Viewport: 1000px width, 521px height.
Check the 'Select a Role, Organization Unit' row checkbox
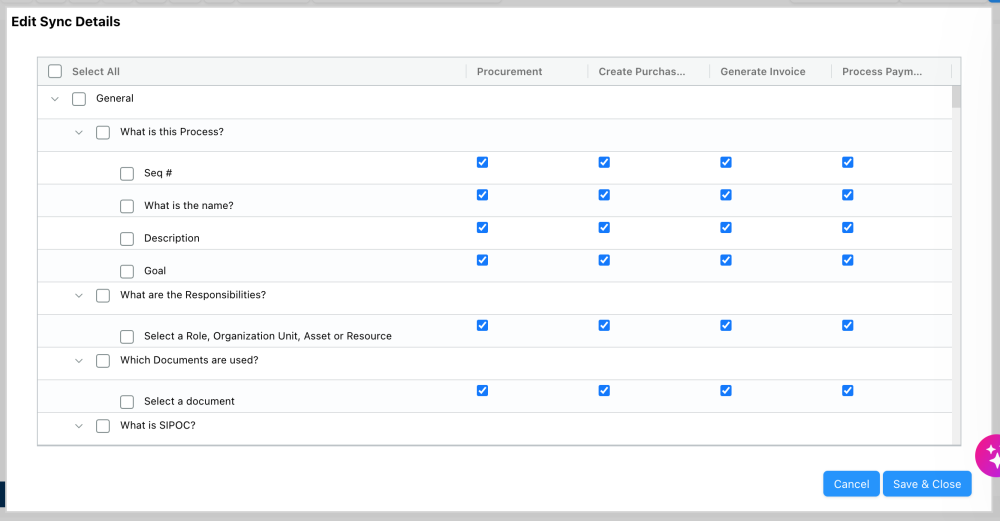(x=127, y=336)
